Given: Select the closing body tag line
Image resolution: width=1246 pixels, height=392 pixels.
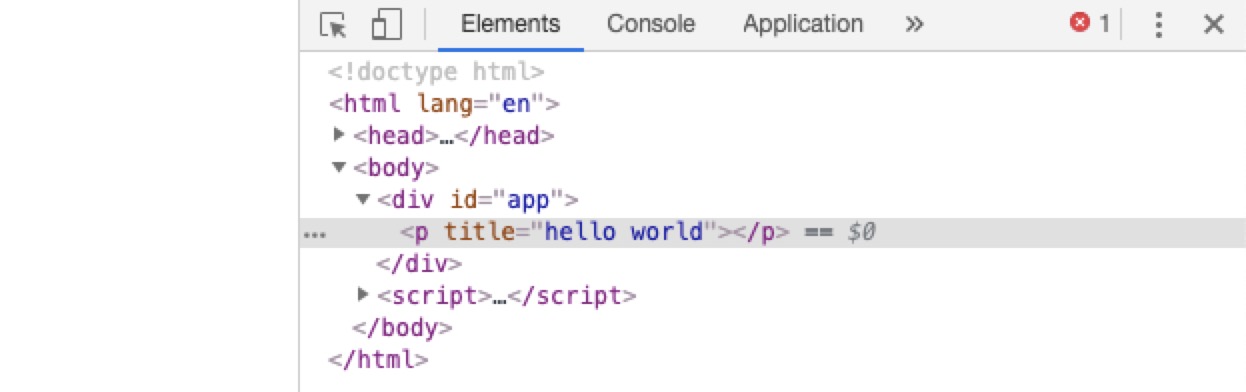Looking at the screenshot, I should [403, 328].
